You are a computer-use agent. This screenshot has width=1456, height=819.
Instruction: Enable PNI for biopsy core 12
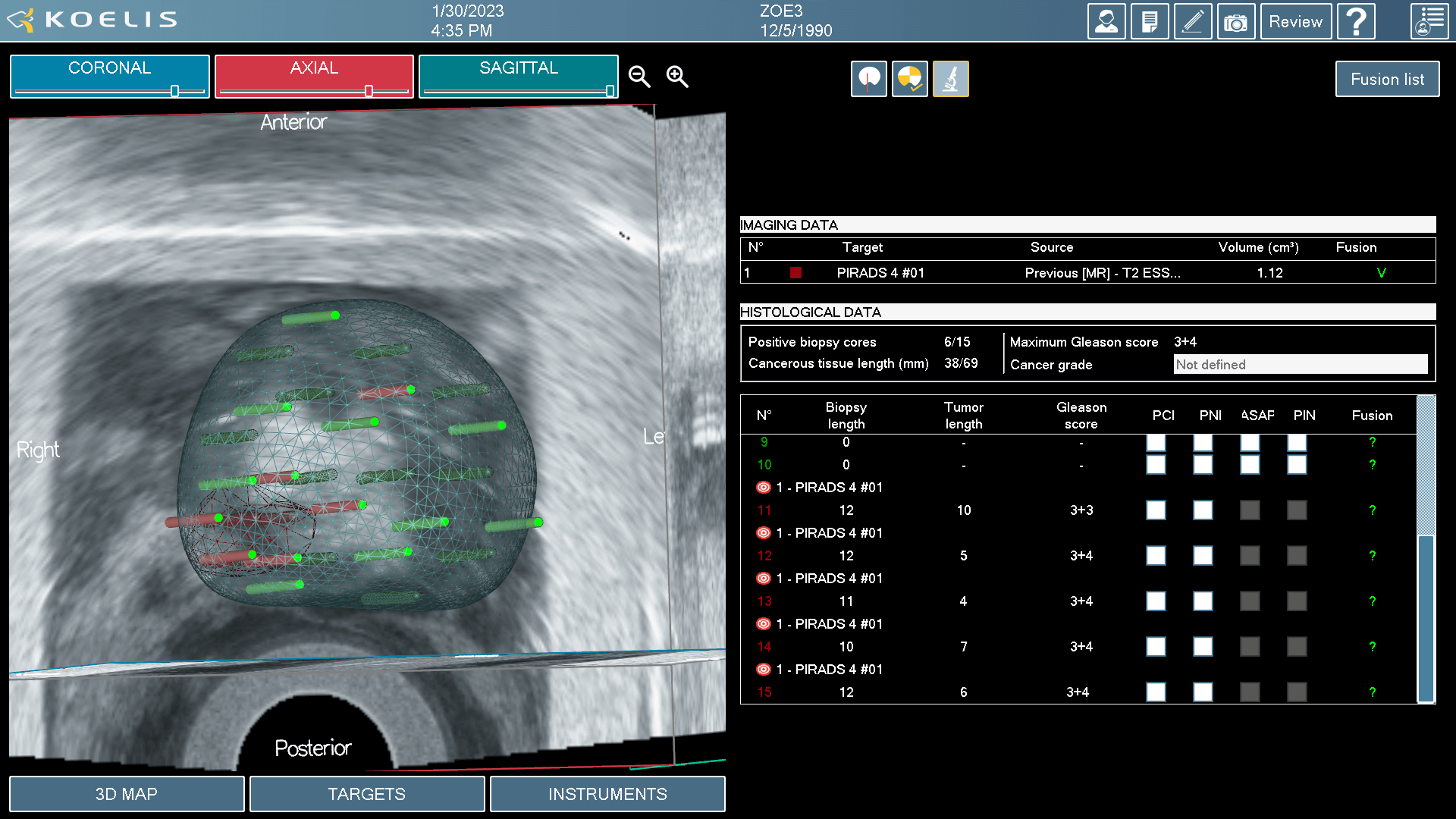(1203, 556)
